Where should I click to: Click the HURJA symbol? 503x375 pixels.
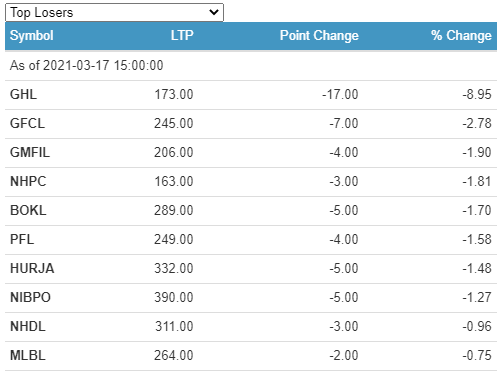tap(32, 268)
